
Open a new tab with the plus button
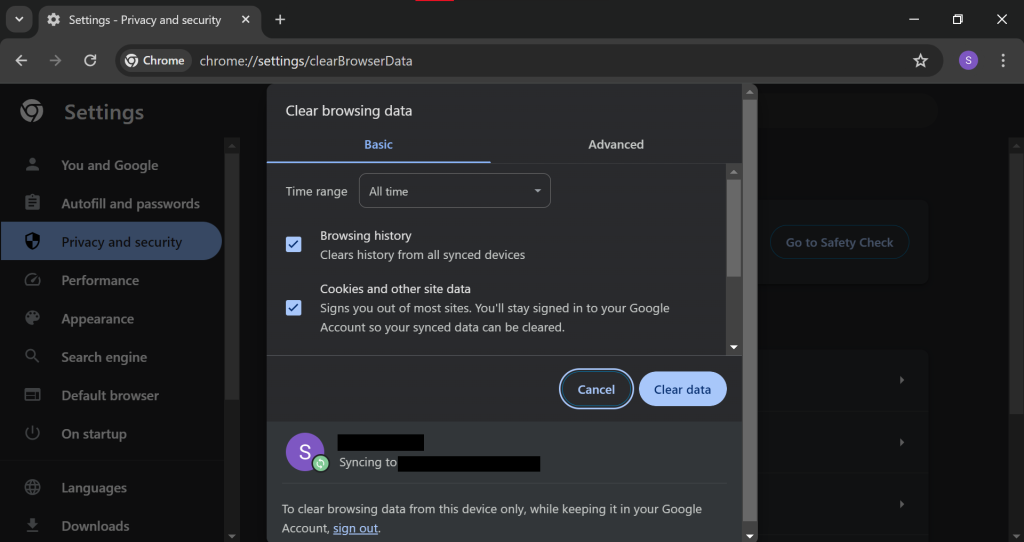click(x=280, y=20)
